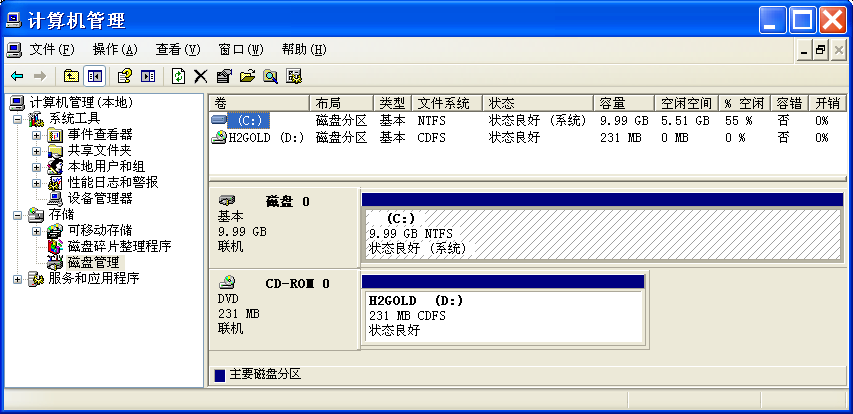Sort by the 开销 column header

pos(827,103)
